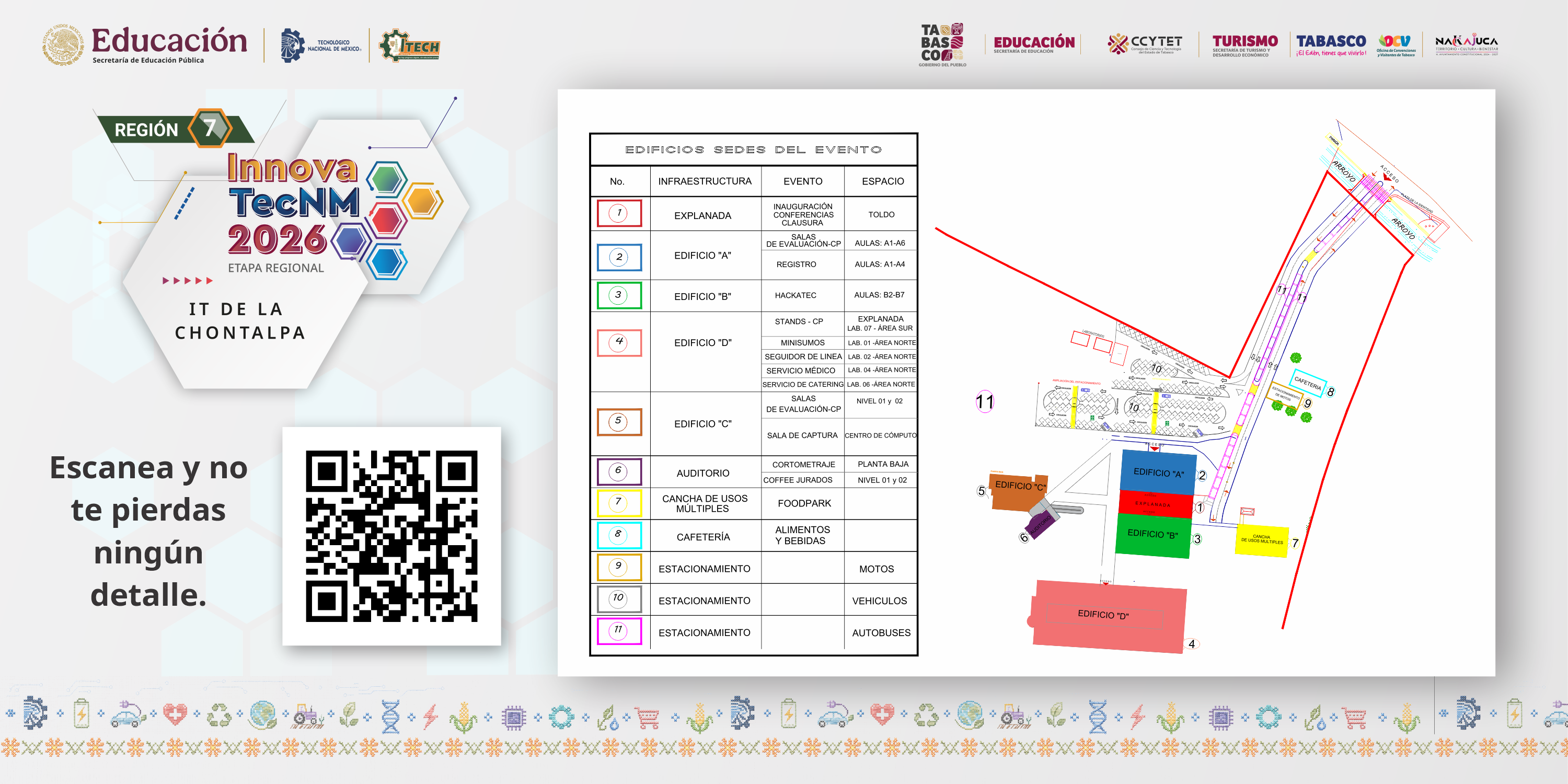Click the ITECH gear logo
1568x784 pixels.
409,45
